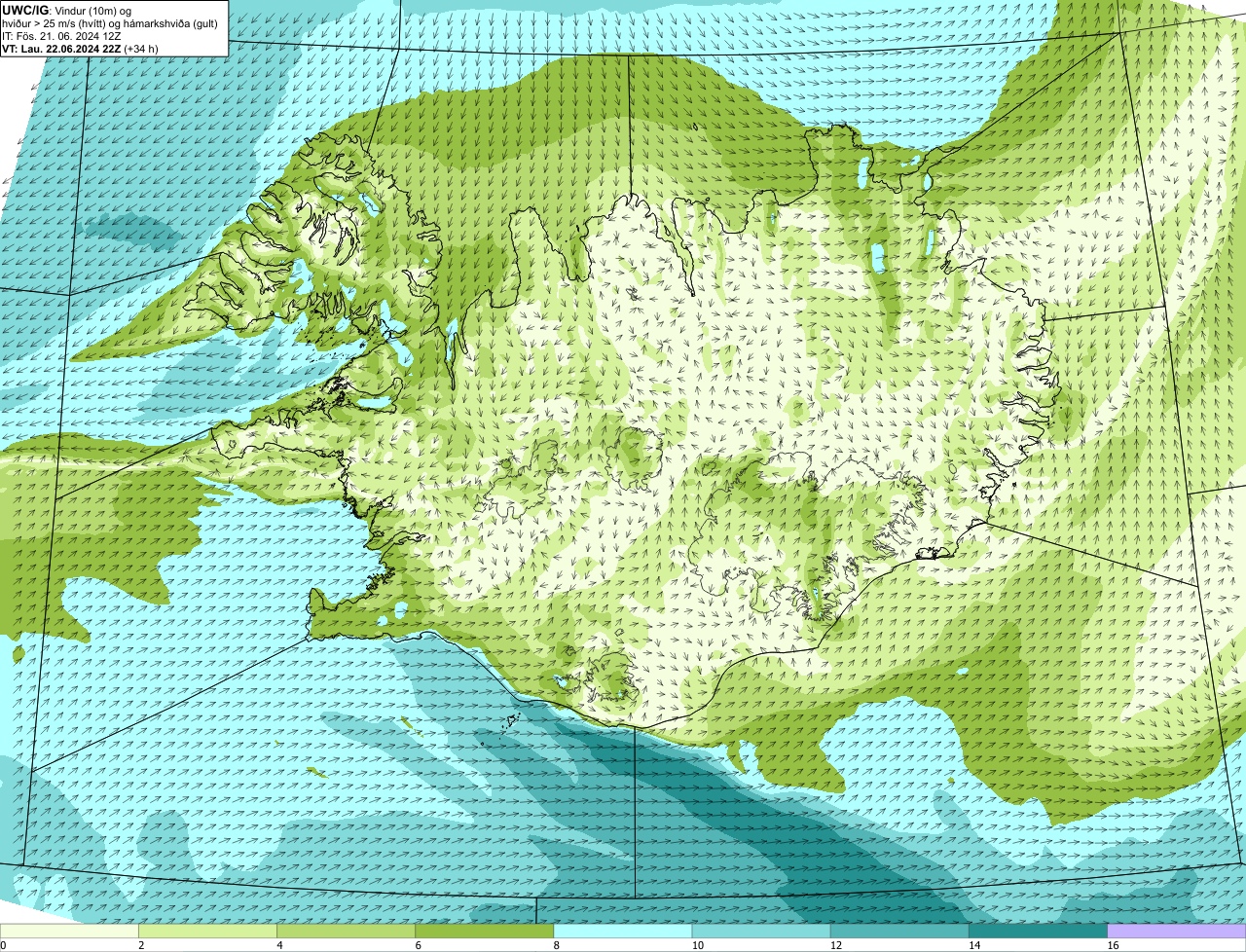Select the 6–8 m/s olive green scale segment
The width and height of the screenshot is (1246, 952).
point(485,931)
